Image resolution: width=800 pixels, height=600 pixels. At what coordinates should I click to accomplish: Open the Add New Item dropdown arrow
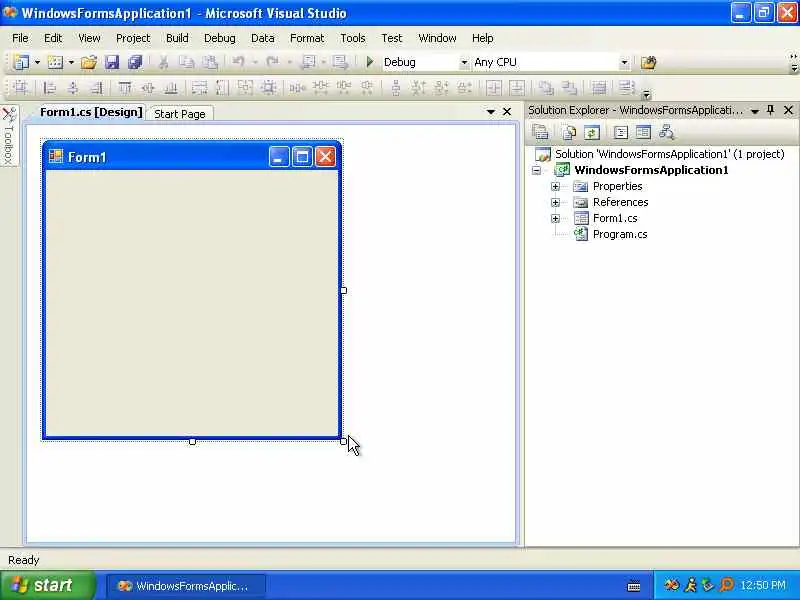71,62
